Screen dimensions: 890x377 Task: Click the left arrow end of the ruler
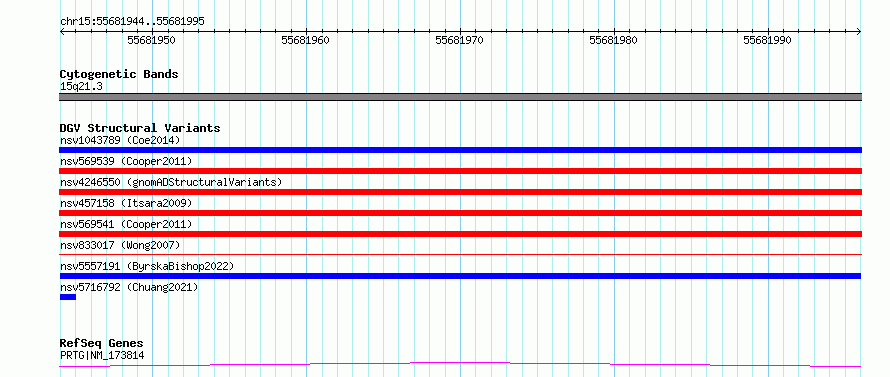(62, 32)
